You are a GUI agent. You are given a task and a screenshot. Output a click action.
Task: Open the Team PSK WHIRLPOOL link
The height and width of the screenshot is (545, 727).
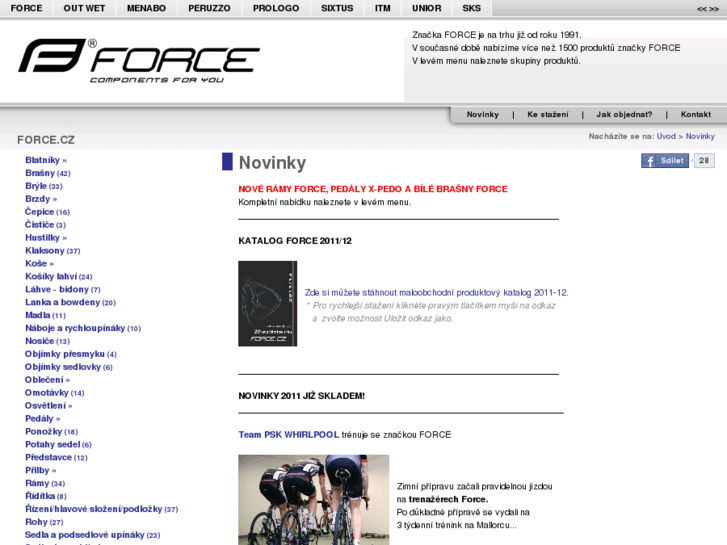tap(288, 435)
